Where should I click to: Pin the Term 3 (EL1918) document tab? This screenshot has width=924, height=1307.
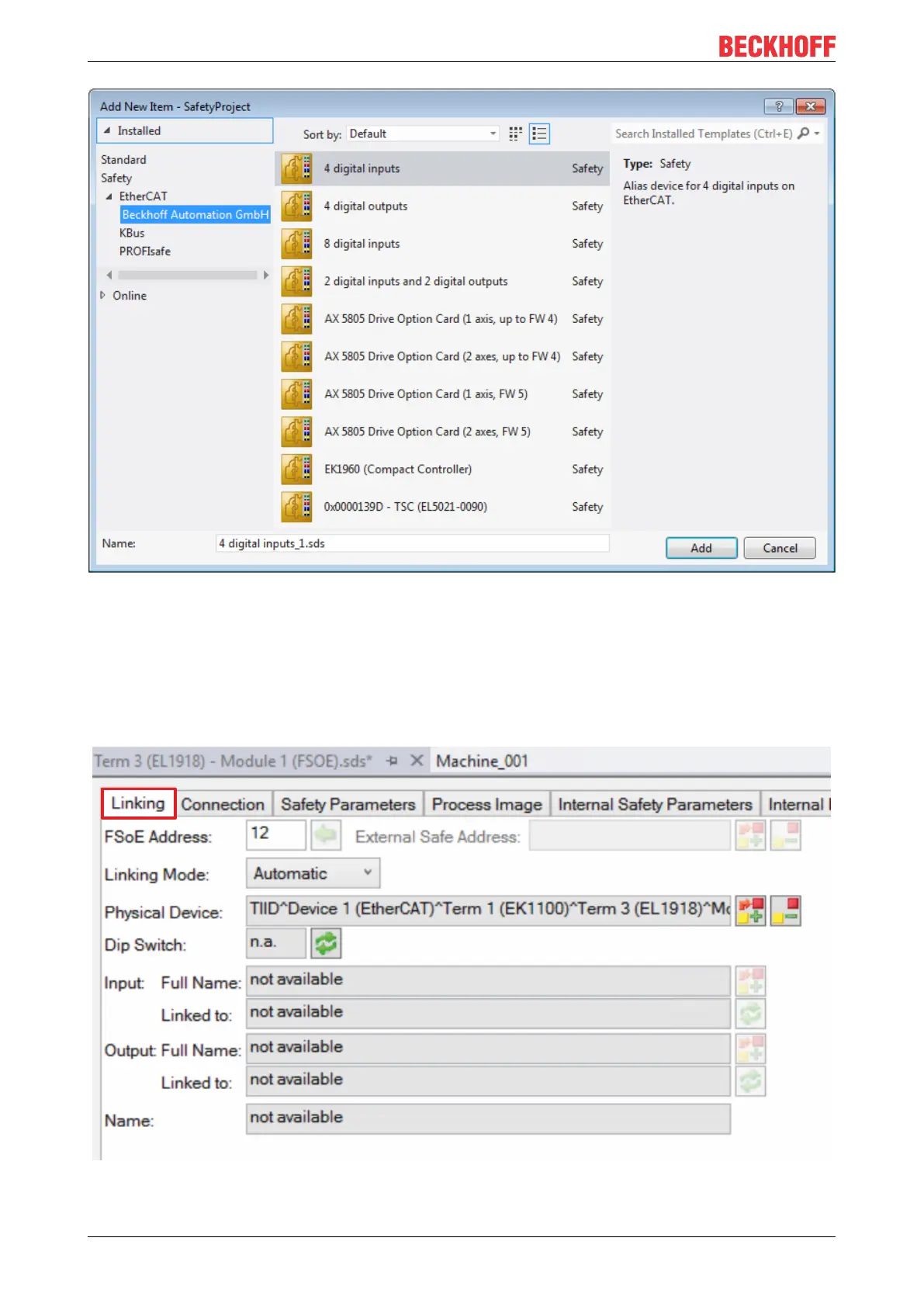click(x=392, y=761)
